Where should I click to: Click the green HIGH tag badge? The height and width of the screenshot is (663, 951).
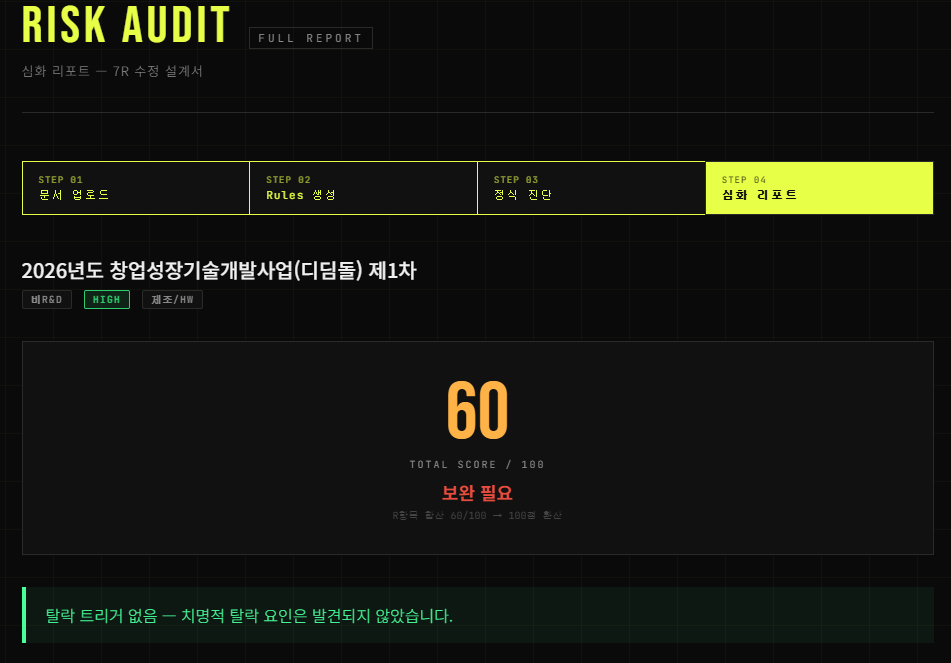click(x=107, y=300)
